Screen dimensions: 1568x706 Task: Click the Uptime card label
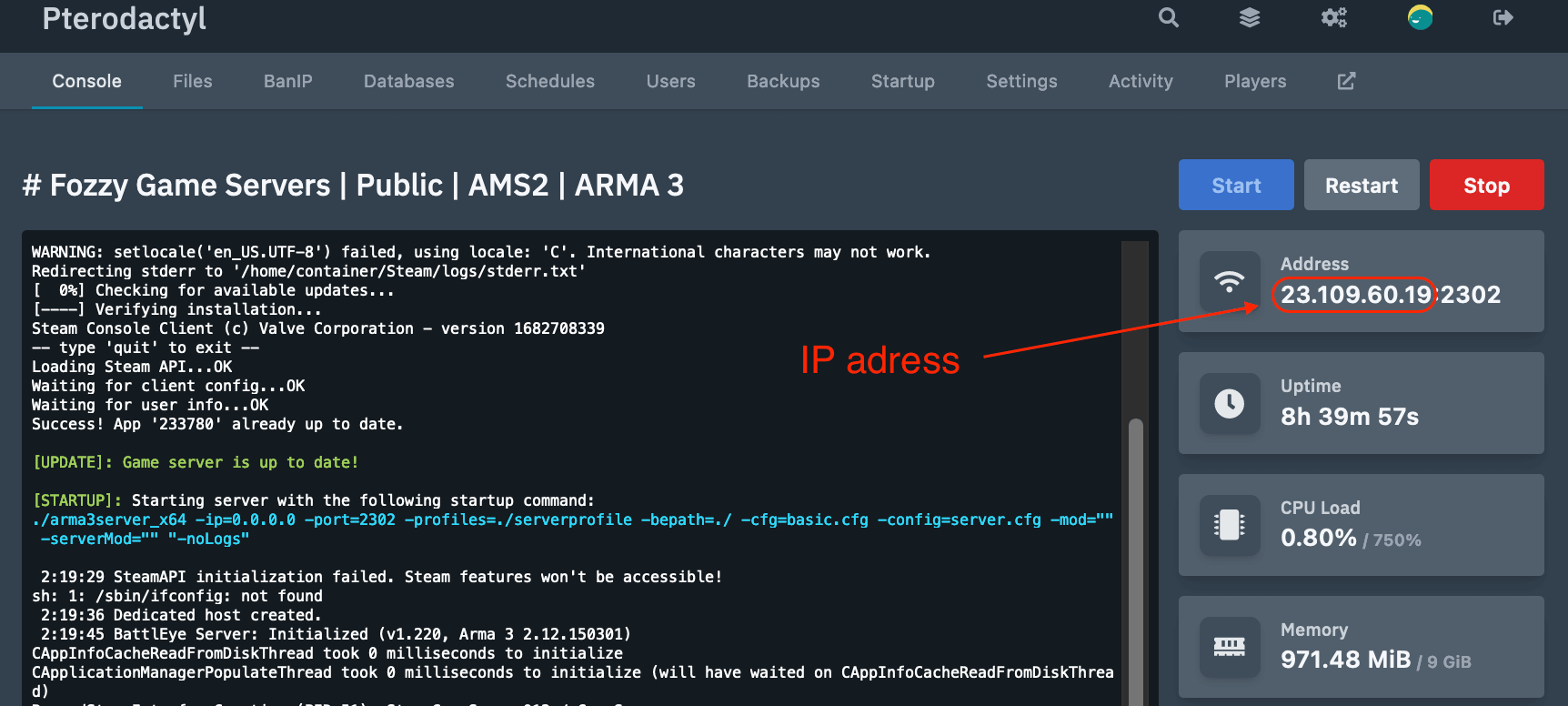1311,386
